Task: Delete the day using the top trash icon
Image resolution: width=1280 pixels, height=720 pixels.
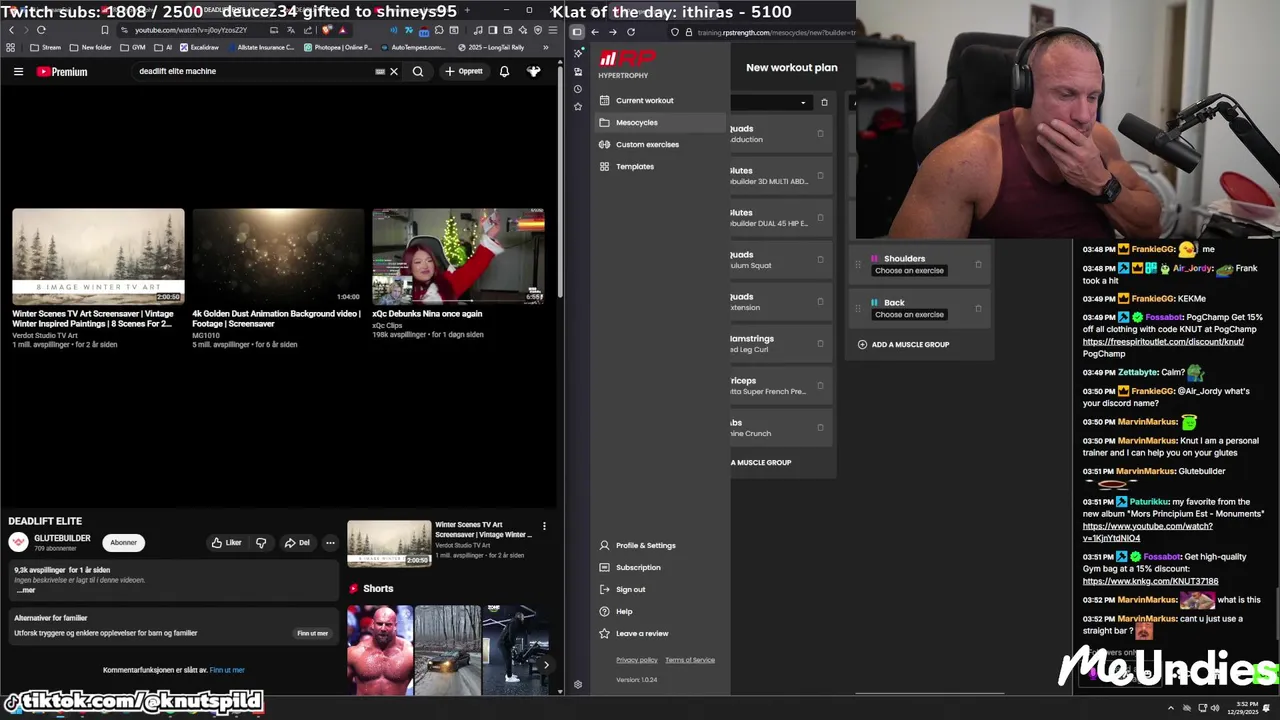Action: [824, 102]
